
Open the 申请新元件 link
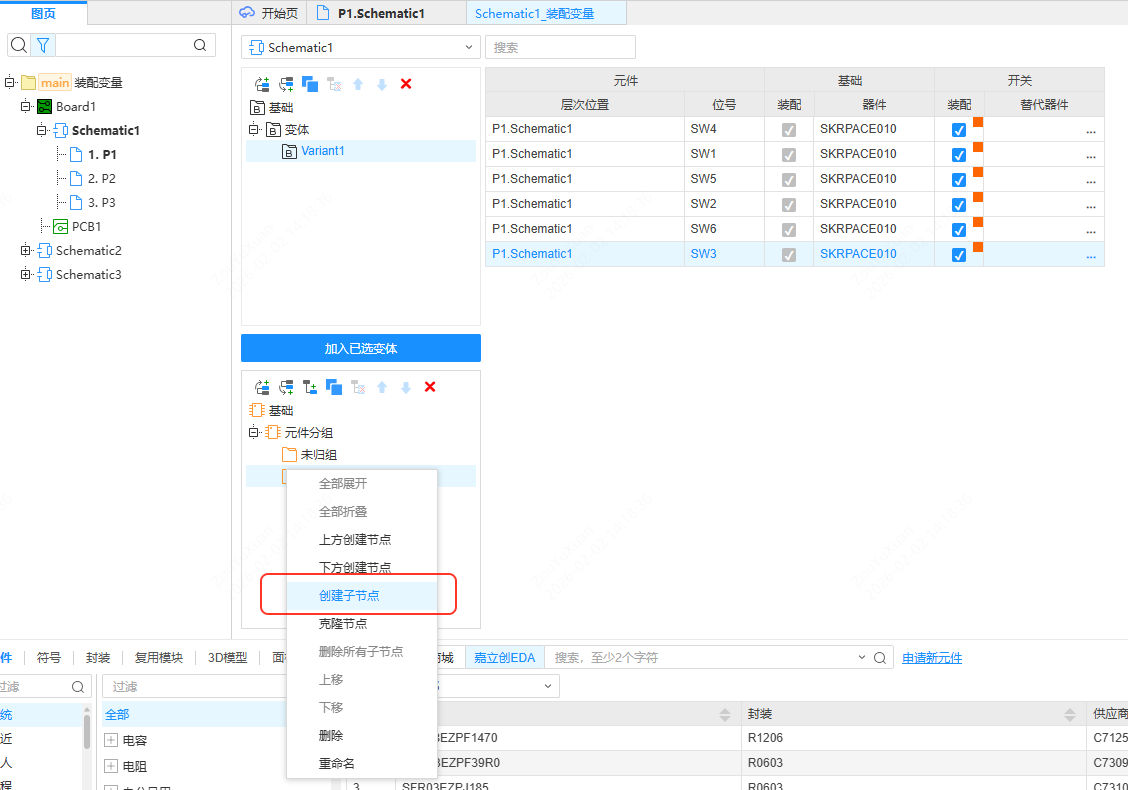click(x=931, y=657)
